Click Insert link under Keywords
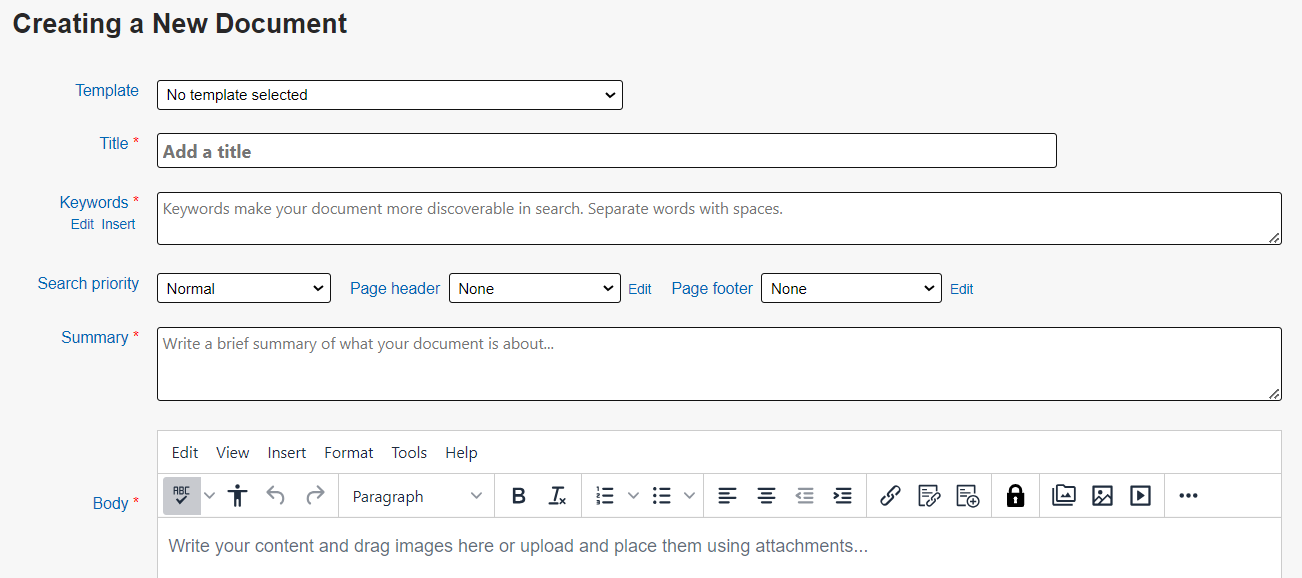Image resolution: width=1302 pixels, height=578 pixels. click(118, 225)
